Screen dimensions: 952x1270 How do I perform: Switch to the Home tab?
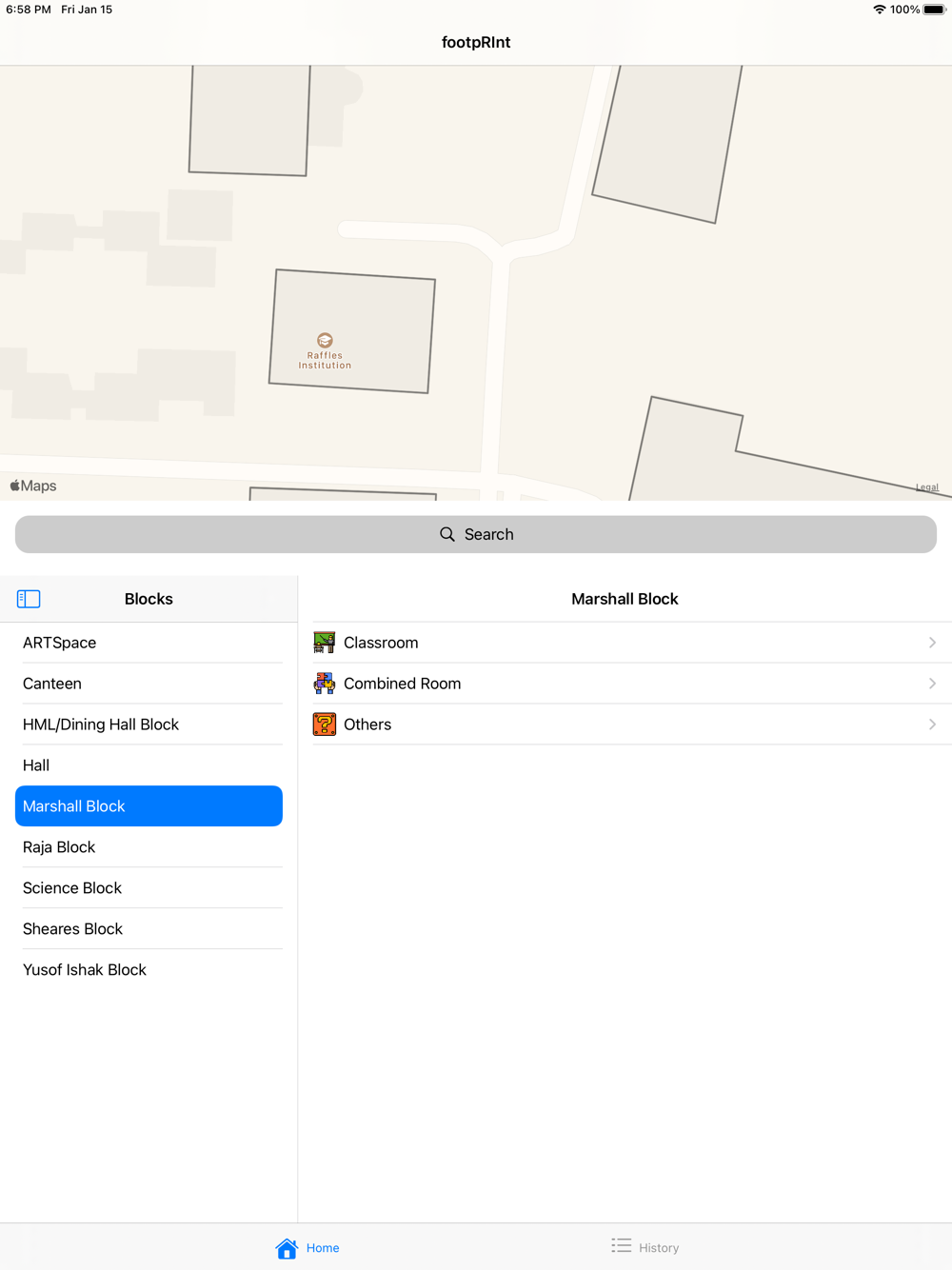pos(307,1248)
